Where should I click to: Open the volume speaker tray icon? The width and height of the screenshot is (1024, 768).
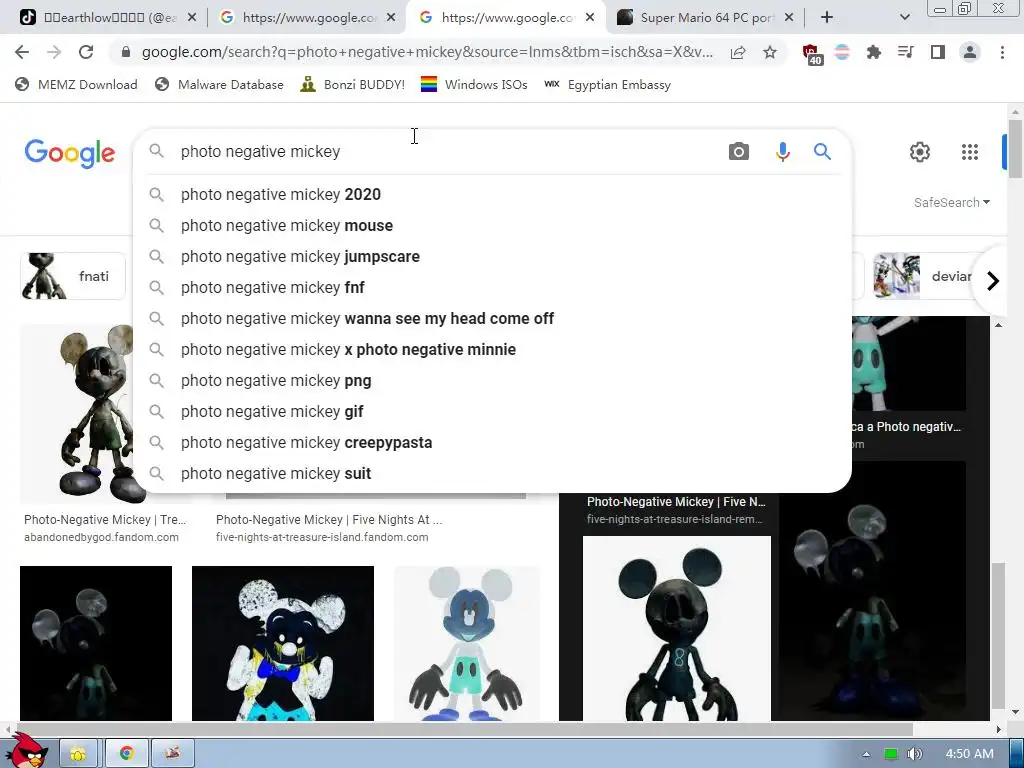coord(914,754)
